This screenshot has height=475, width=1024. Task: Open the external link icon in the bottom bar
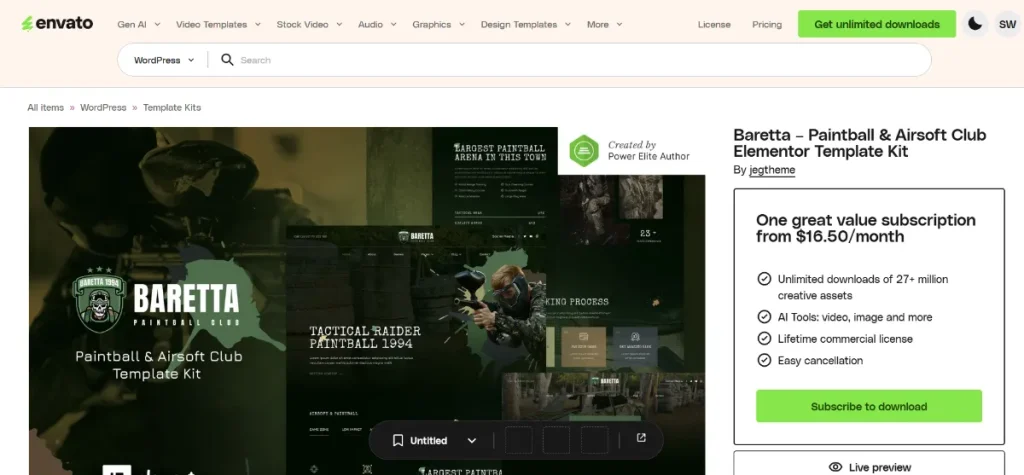[641, 439]
